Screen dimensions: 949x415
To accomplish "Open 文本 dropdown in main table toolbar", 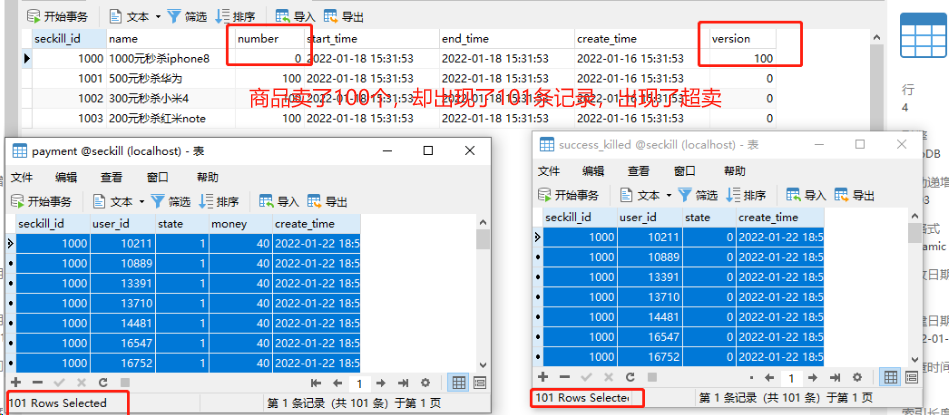I will coord(135,16).
